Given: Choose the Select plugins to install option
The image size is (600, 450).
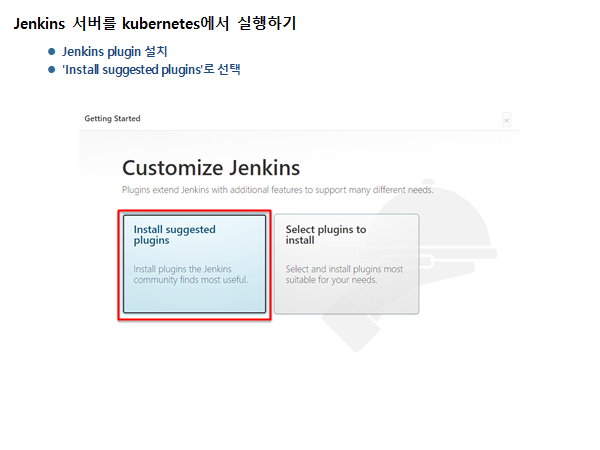Looking at the screenshot, I should point(347,264).
